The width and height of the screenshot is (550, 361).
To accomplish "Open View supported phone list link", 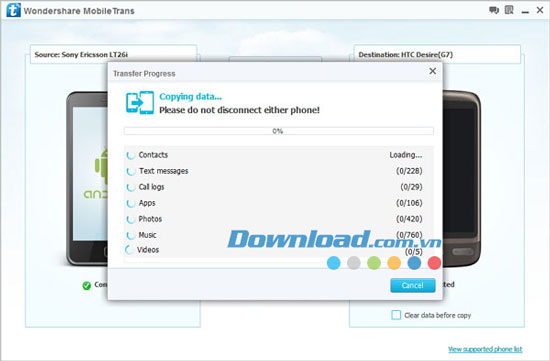I will pos(485,349).
